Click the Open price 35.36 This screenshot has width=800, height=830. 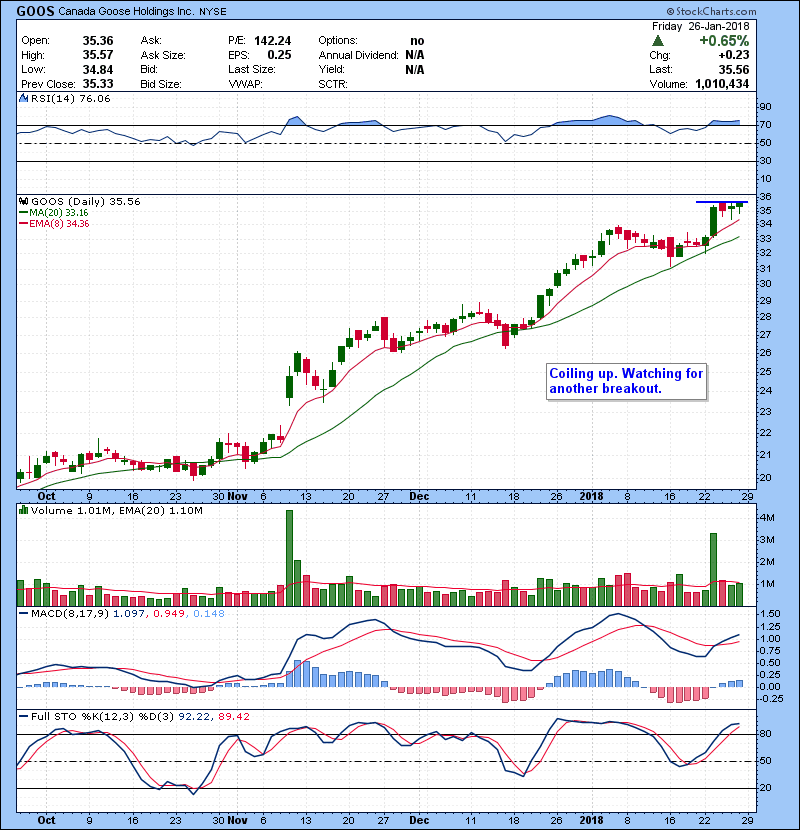98,41
